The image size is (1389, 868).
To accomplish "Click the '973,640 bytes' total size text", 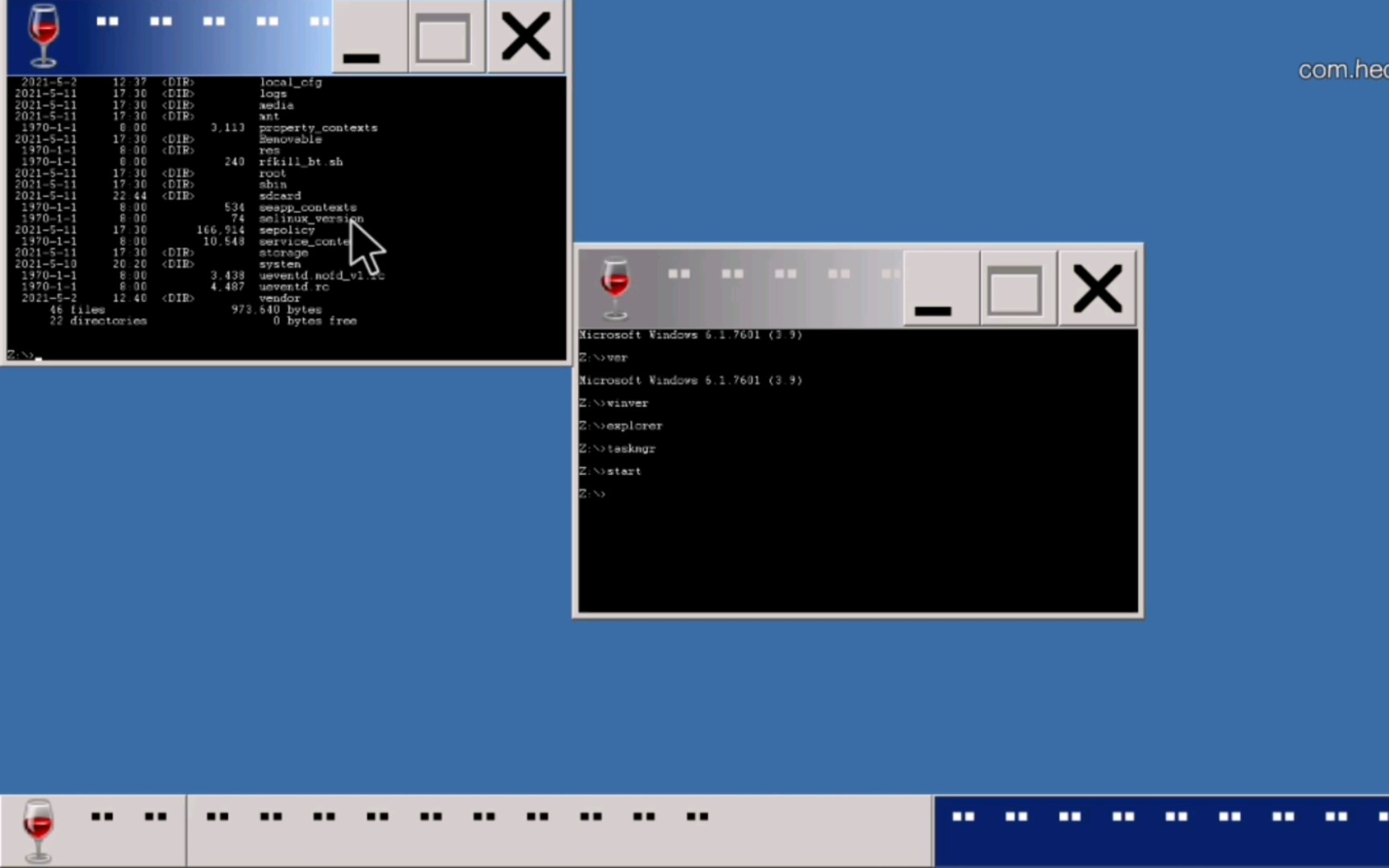I will coord(277,309).
